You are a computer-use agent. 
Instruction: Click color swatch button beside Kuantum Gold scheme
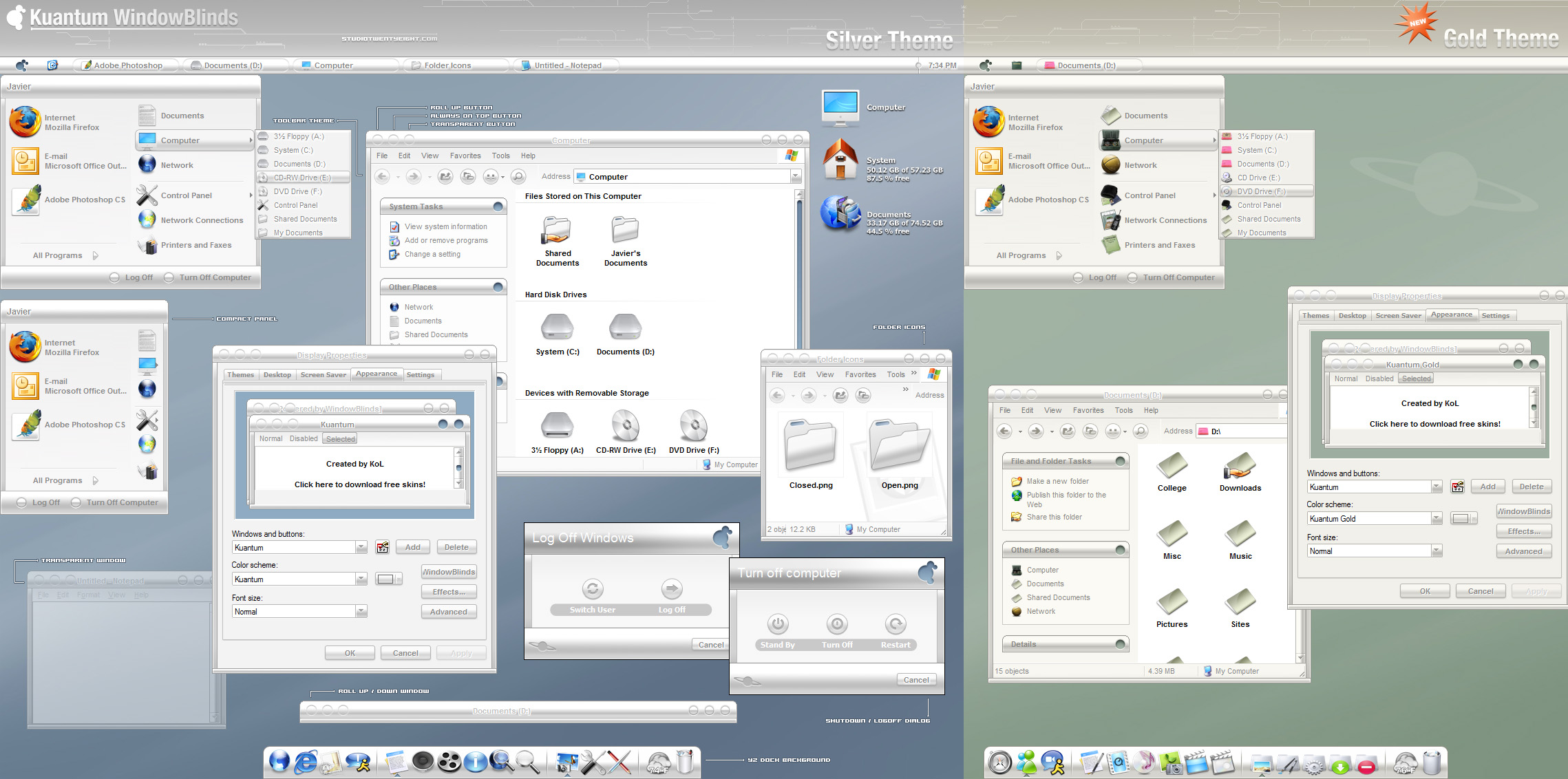tap(1463, 519)
